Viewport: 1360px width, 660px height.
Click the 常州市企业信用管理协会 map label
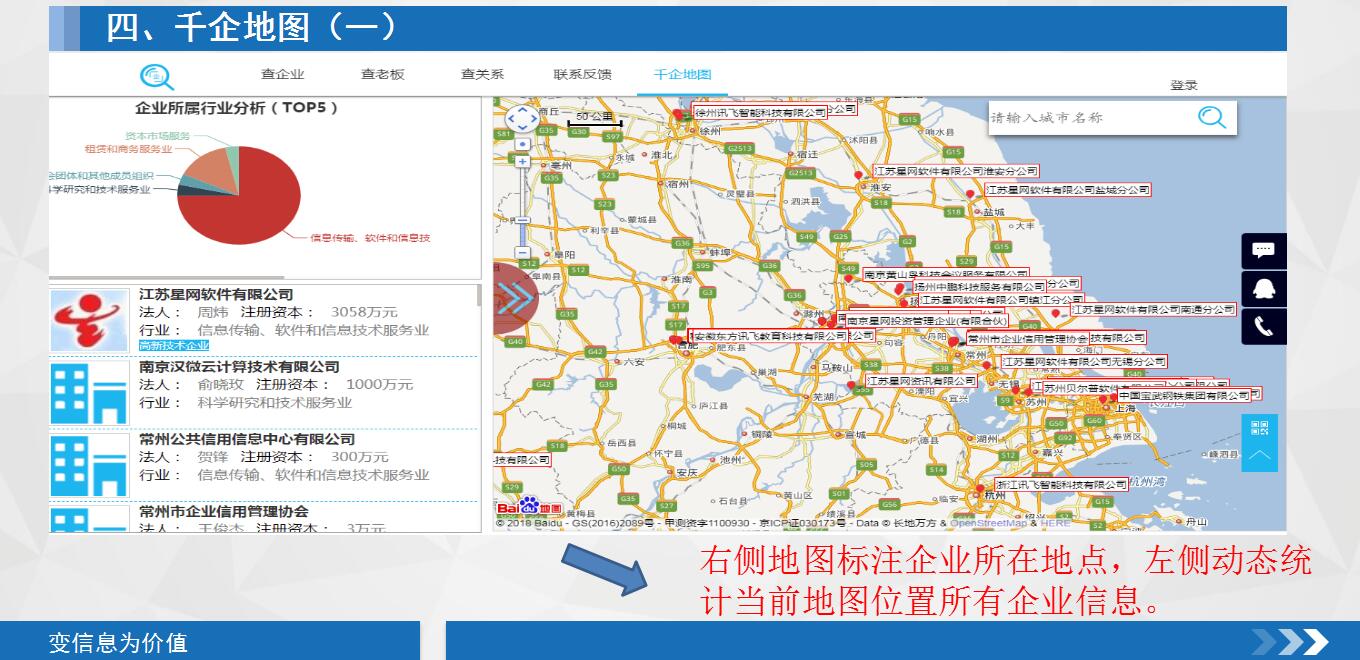1027,339
